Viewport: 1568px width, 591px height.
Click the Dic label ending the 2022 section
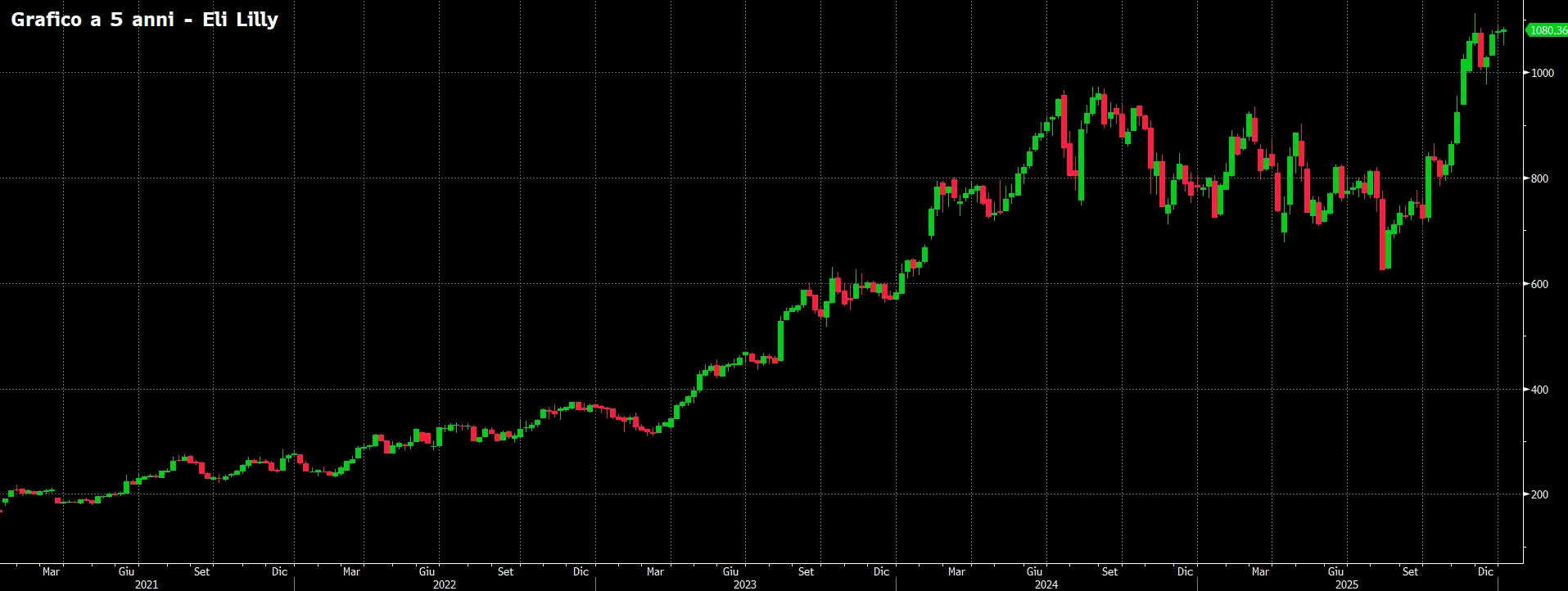pos(581,571)
